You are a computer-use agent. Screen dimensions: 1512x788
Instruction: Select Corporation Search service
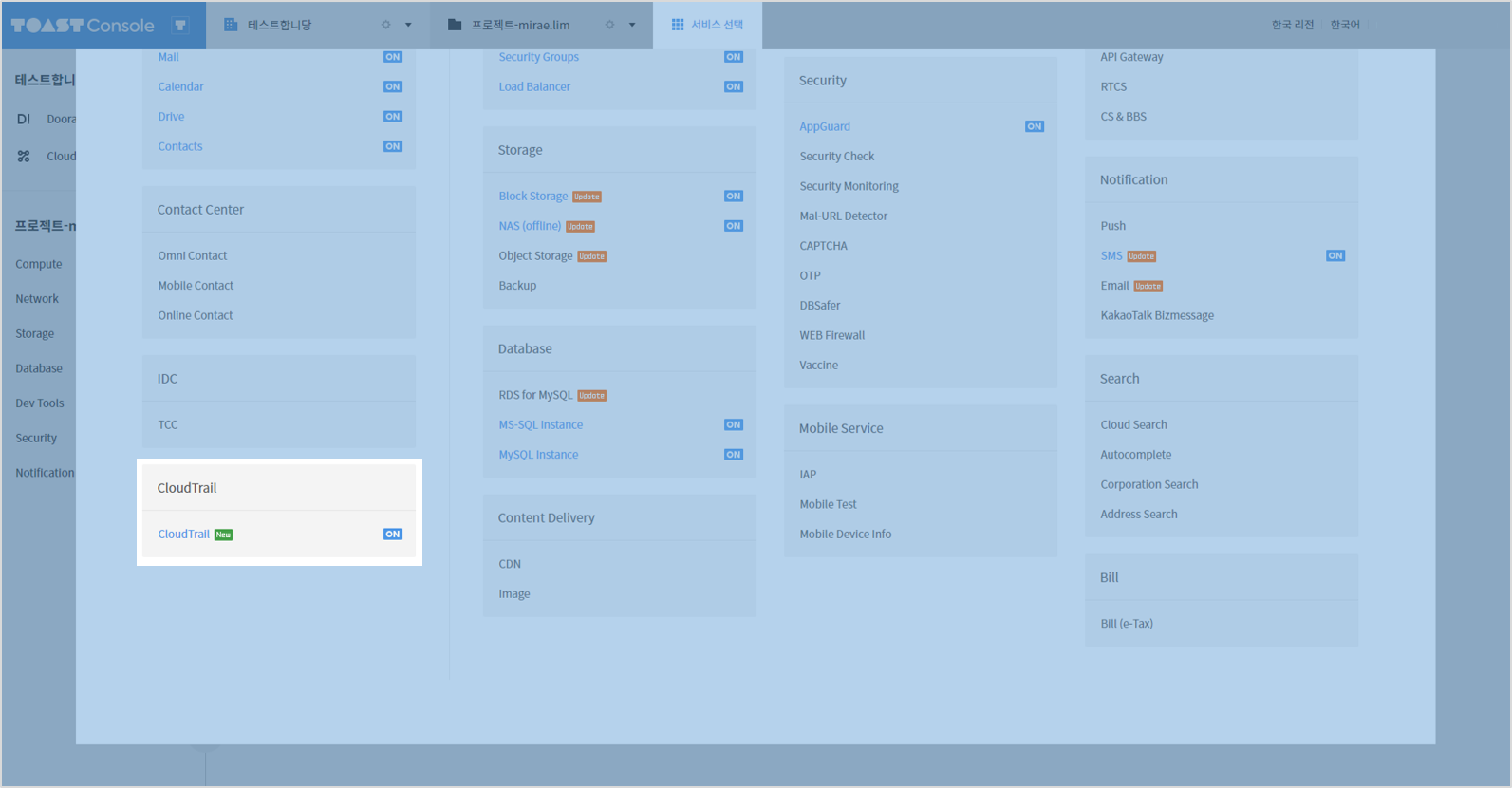click(1149, 484)
